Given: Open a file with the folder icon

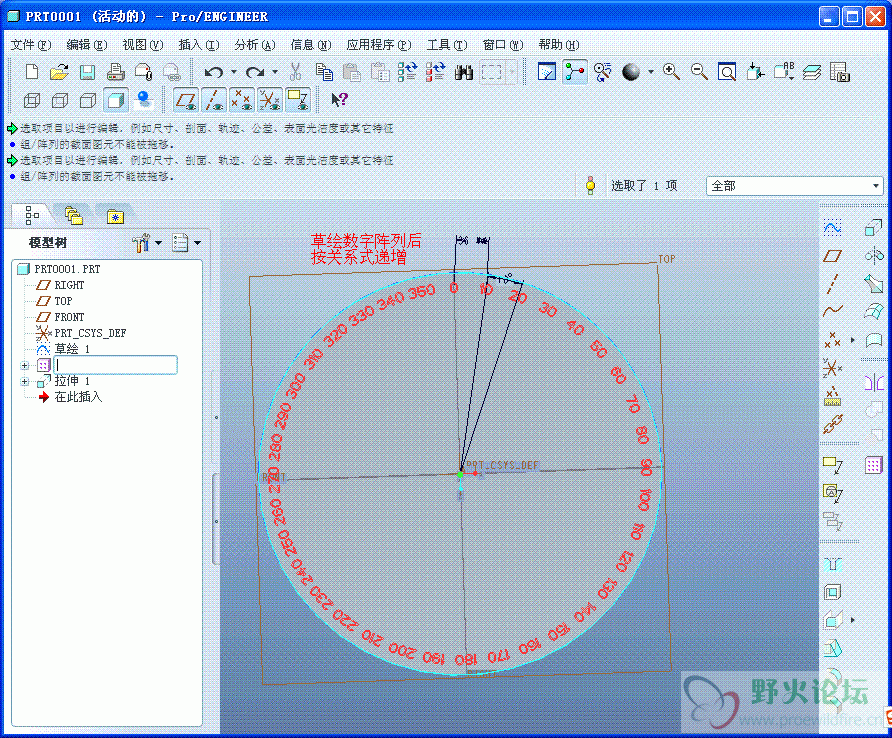Looking at the screenshot, I should click(x=59, y=72).
